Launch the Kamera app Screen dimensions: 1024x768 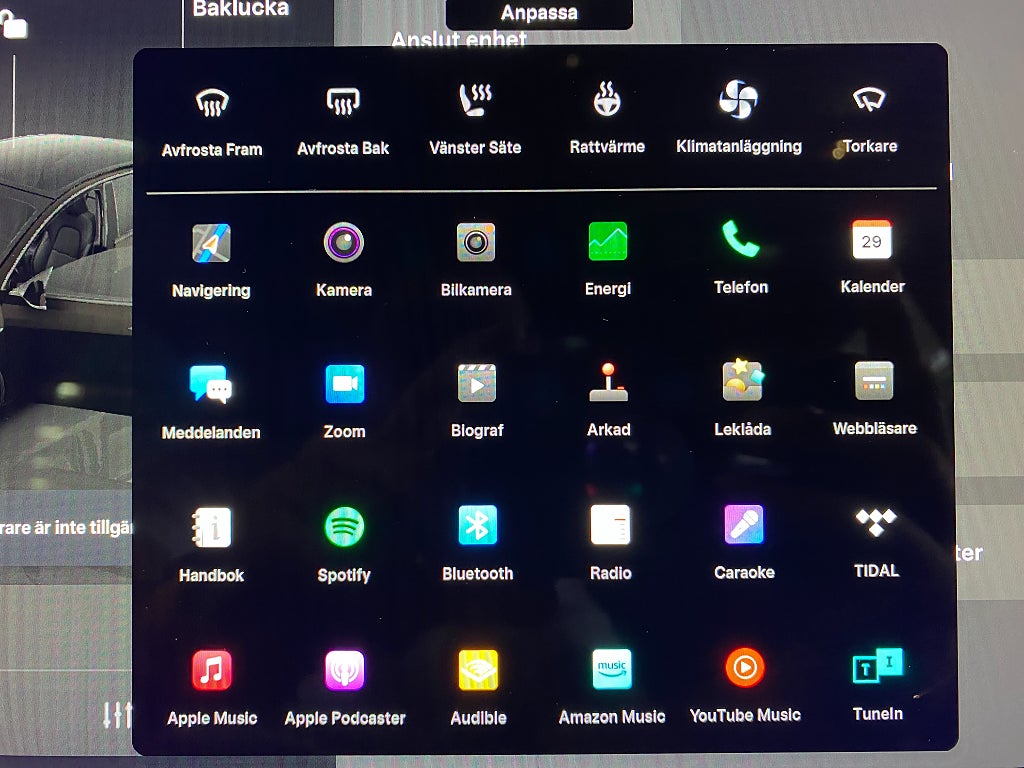pyautogui.click(x=344, y=242)
